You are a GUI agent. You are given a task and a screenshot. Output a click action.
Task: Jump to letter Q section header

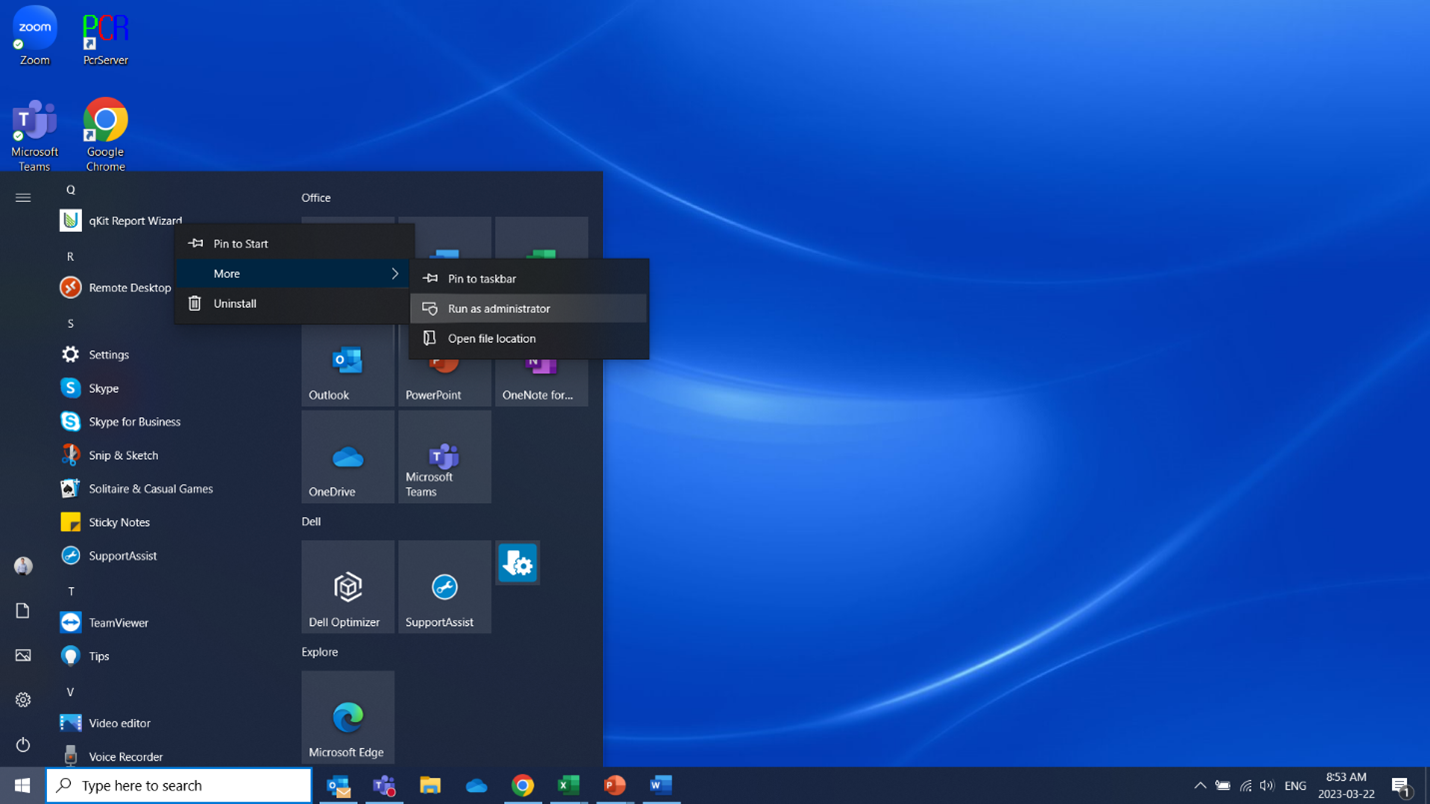click(x=71, y=189)
